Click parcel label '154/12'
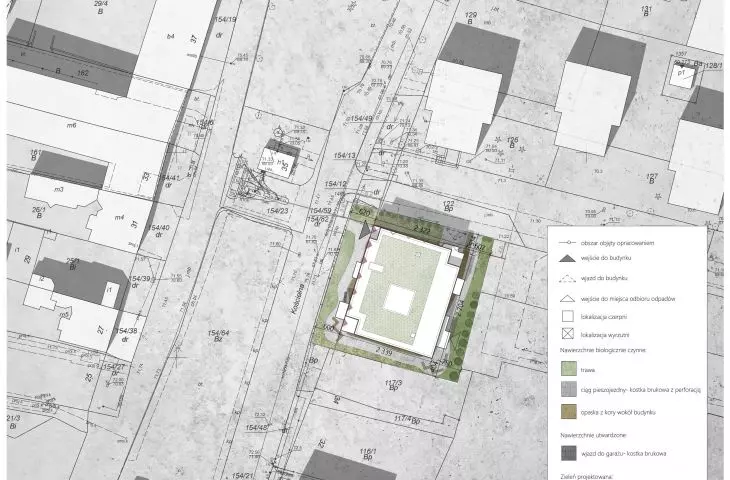 point(336,184)
